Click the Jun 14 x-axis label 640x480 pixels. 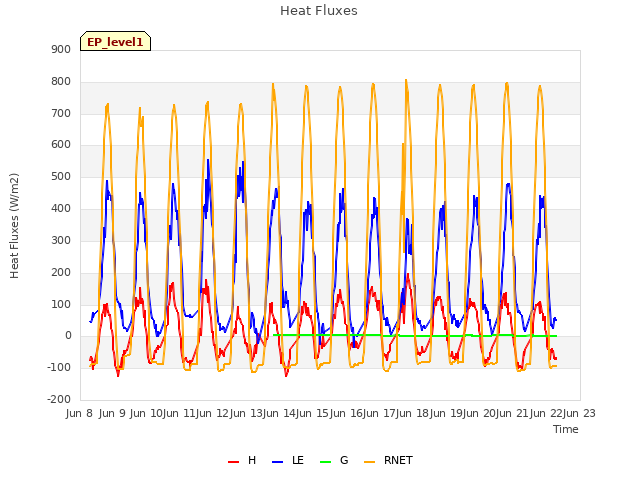click(279, 413)
